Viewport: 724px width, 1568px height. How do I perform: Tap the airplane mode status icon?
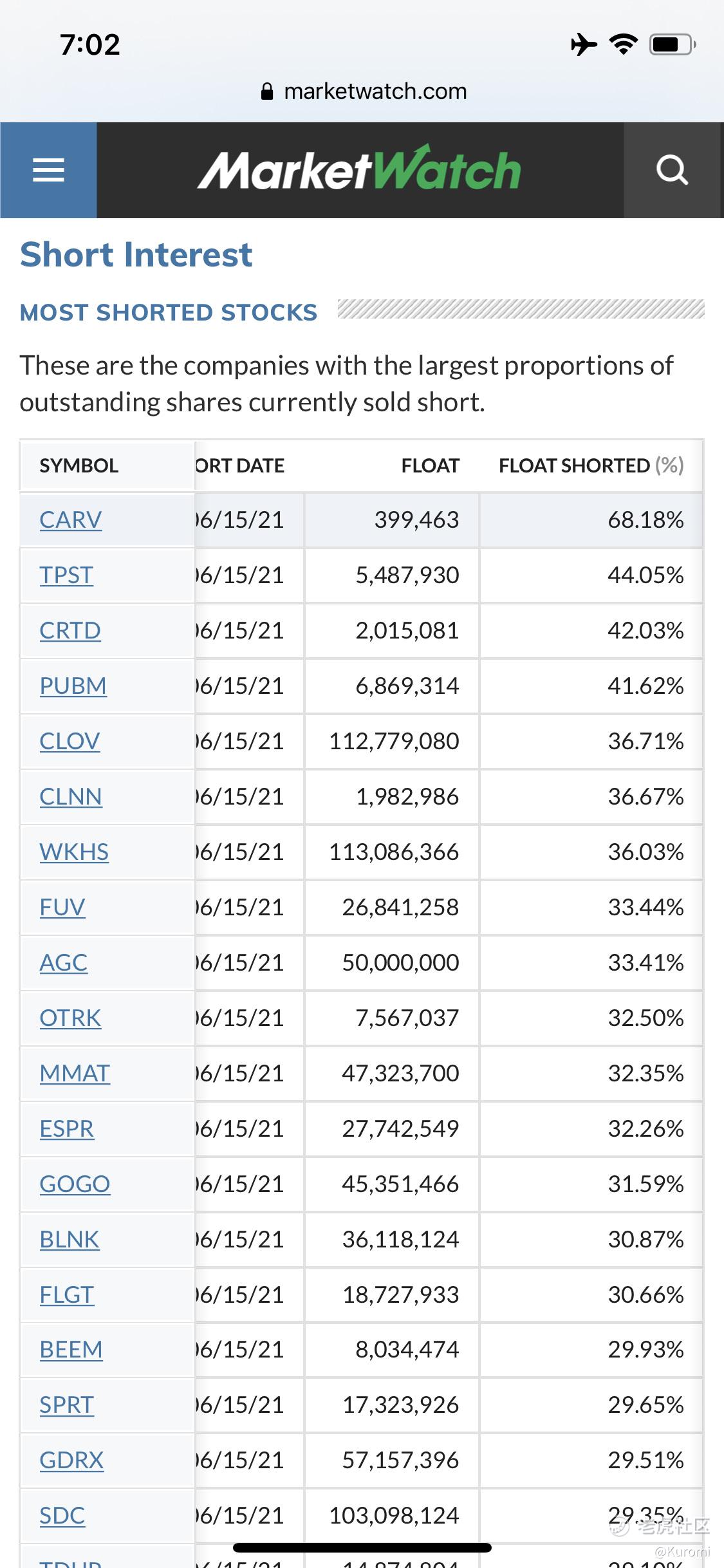tap(583, 44)
